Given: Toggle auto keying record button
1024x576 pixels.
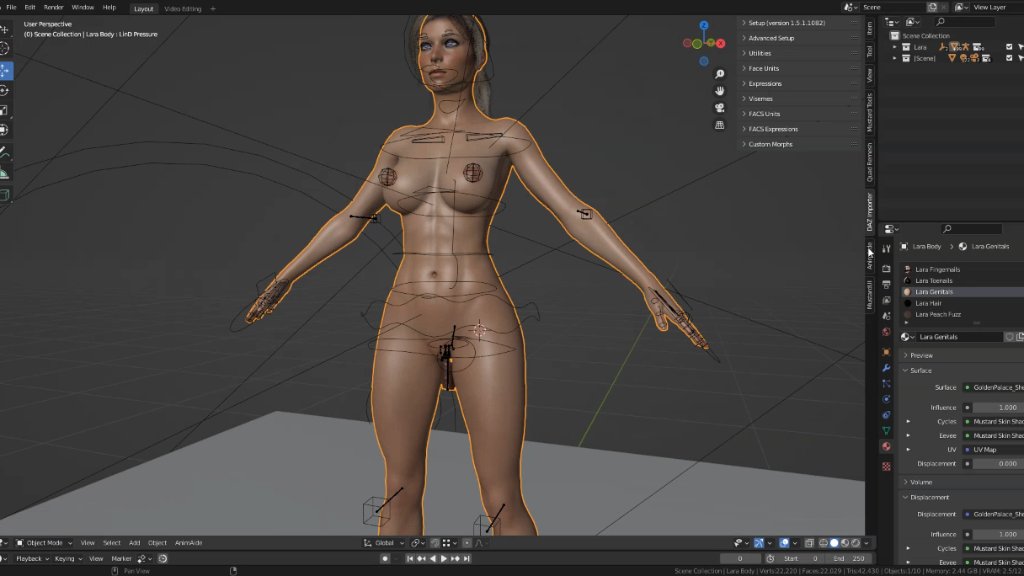Looking at the screenshot, I should coord(385,558).
